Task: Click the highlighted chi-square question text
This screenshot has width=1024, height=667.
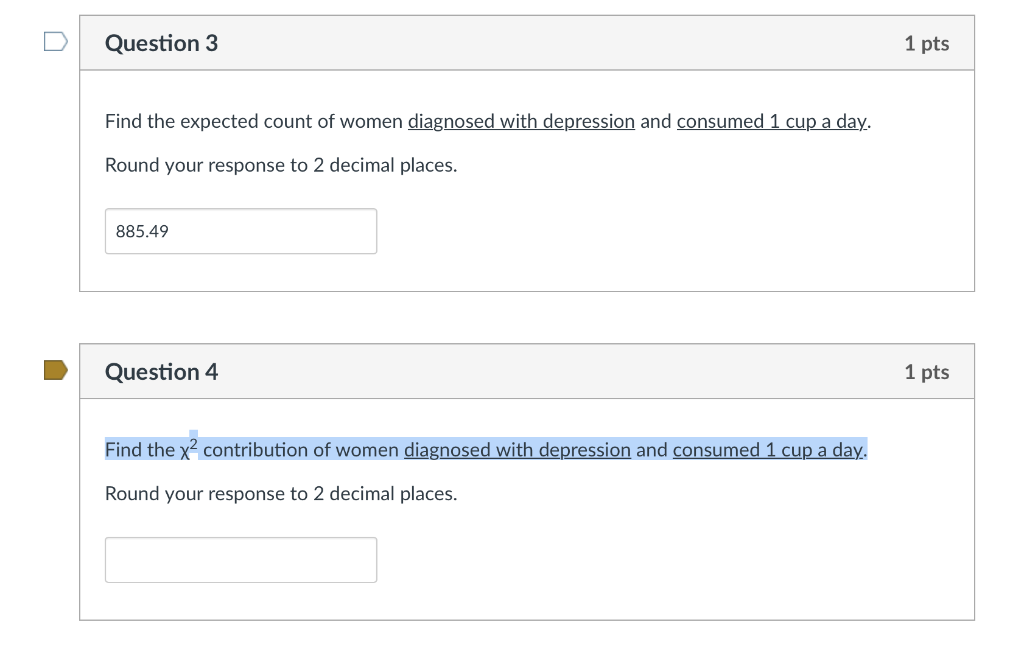Action: (x=485, y=450)
